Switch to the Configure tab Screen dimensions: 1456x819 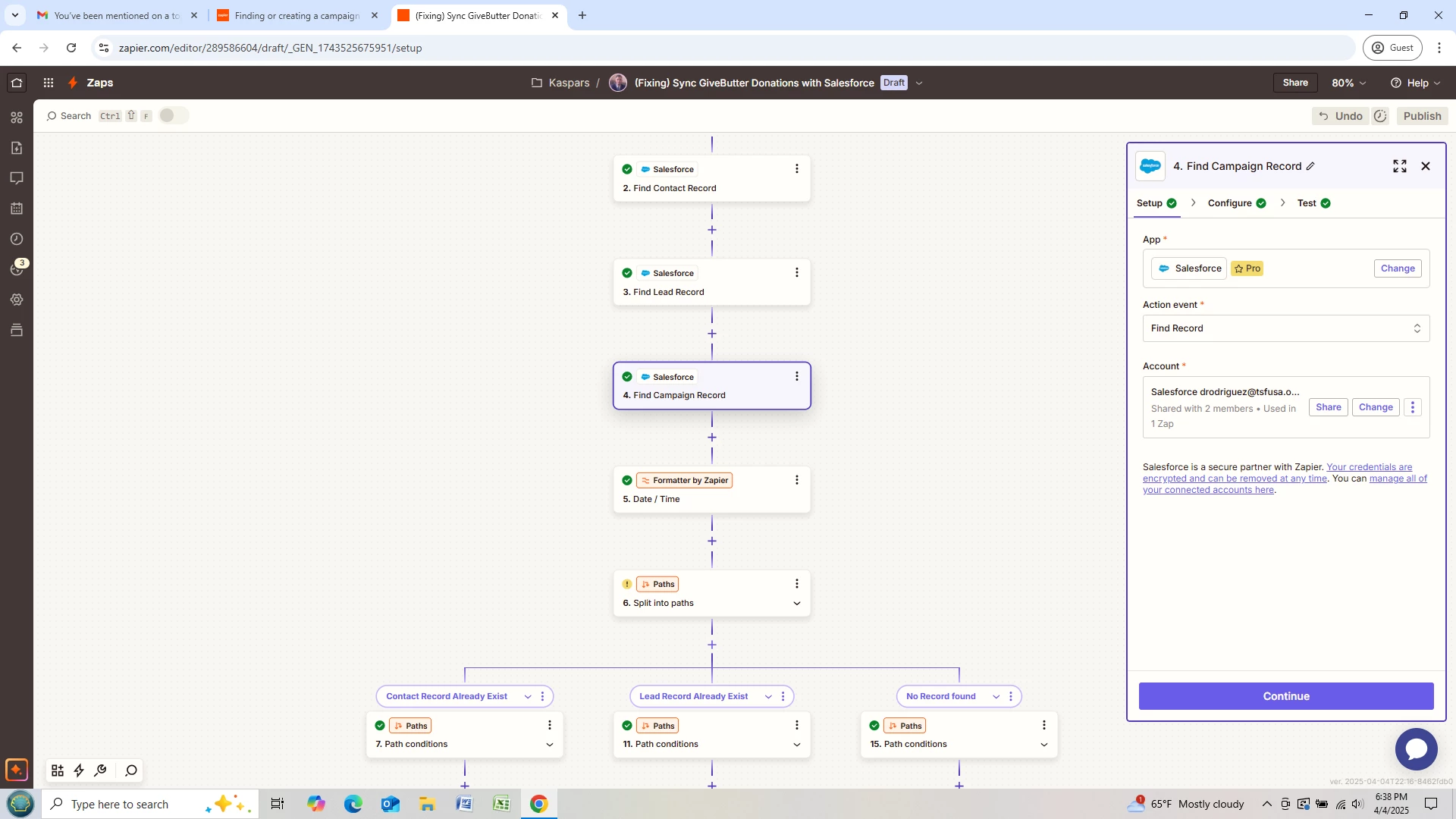click(x=1229, y=203)
